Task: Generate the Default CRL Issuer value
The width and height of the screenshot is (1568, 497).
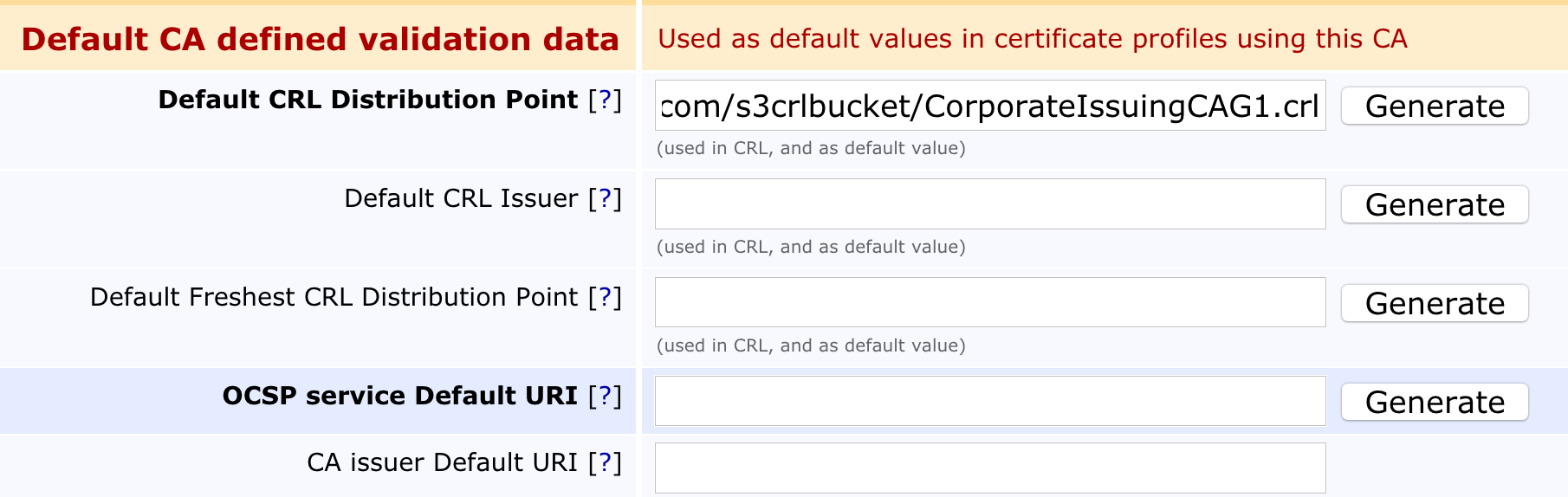Action: click(1434, 205)
